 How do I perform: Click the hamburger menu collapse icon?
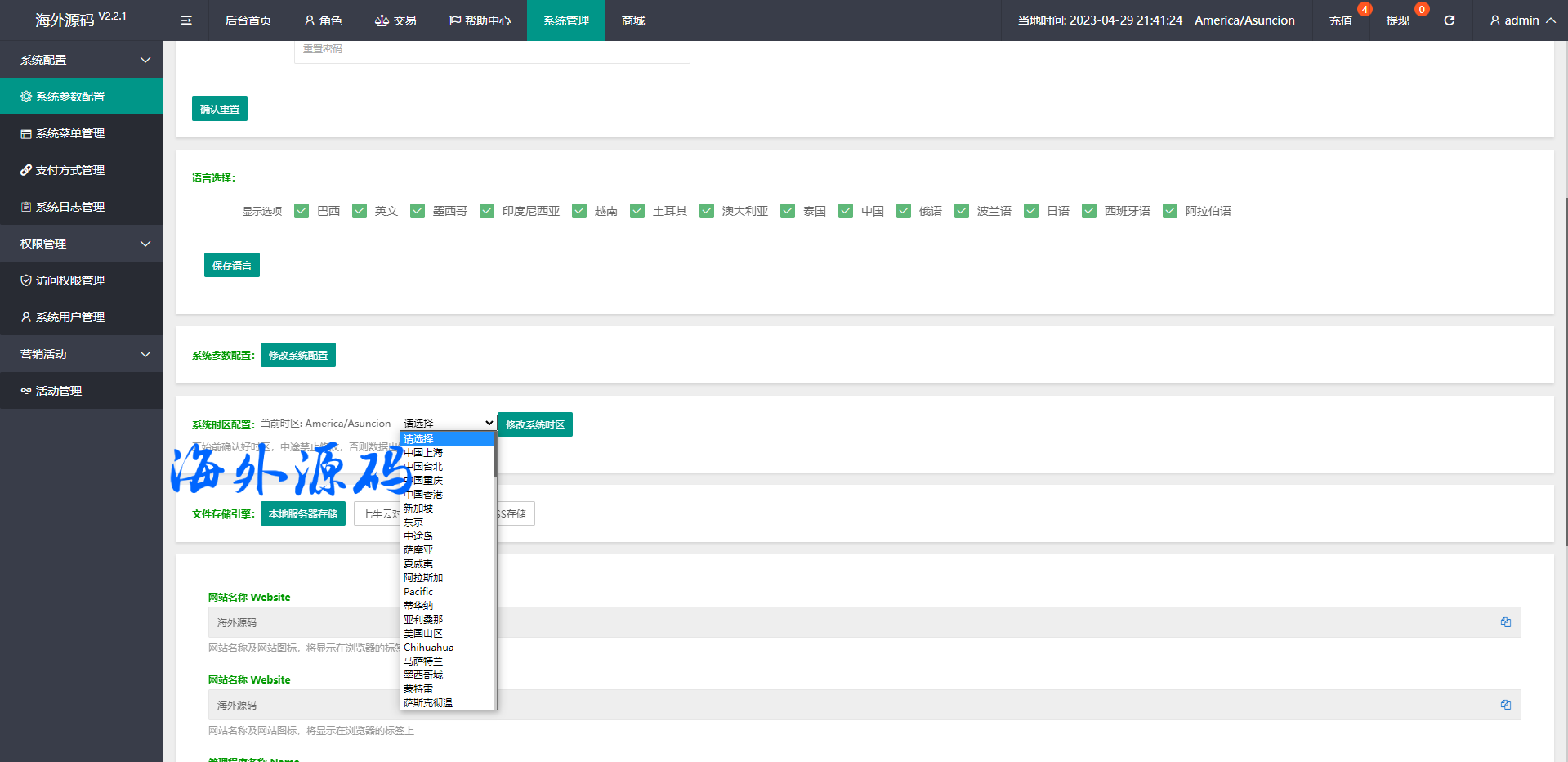tap(186, 20)
